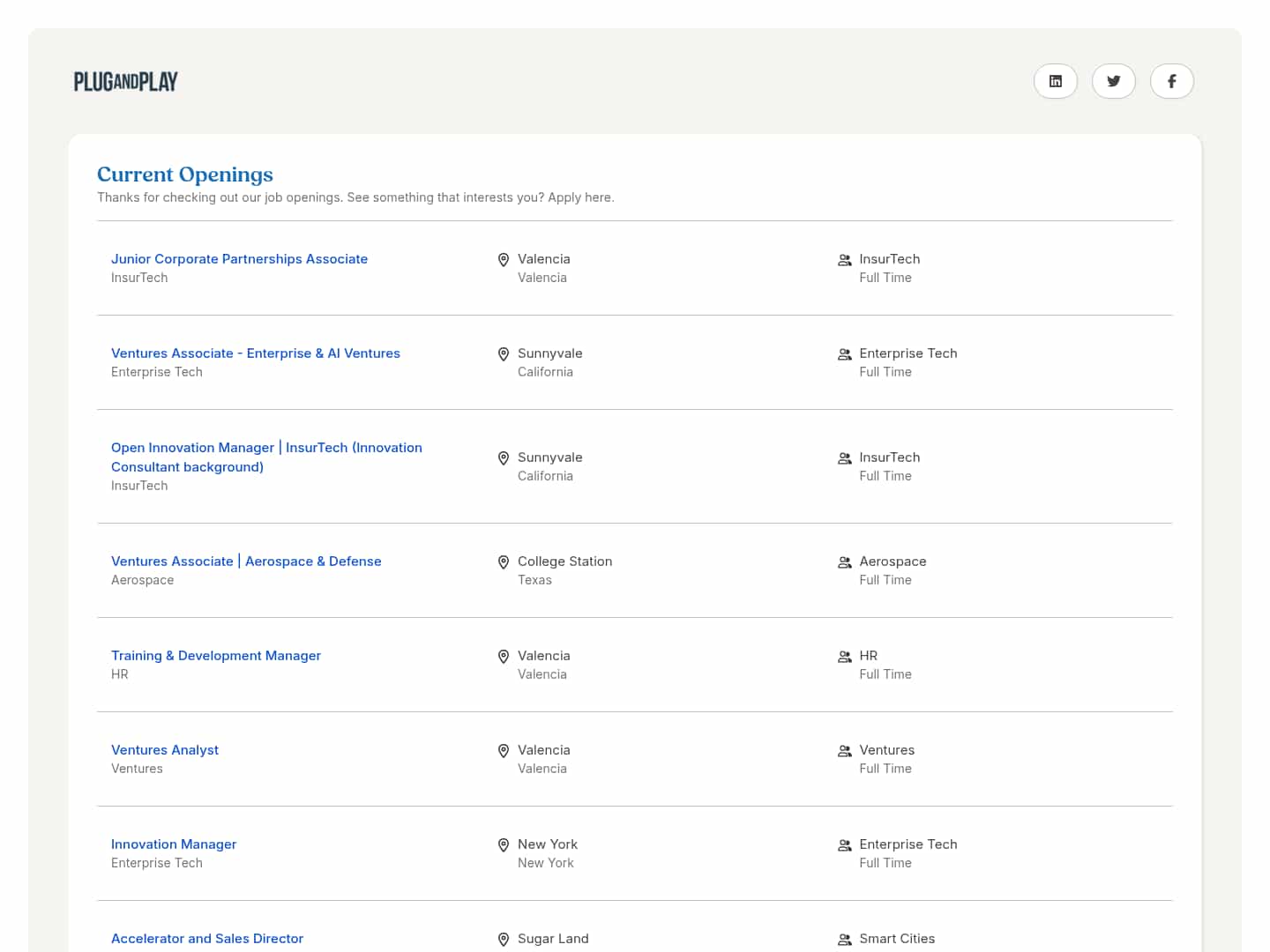Image resolution: width=1270 pixels, height=952 pixels.
Task: Open Training & Development Manager job
Action: coord(216,656)
